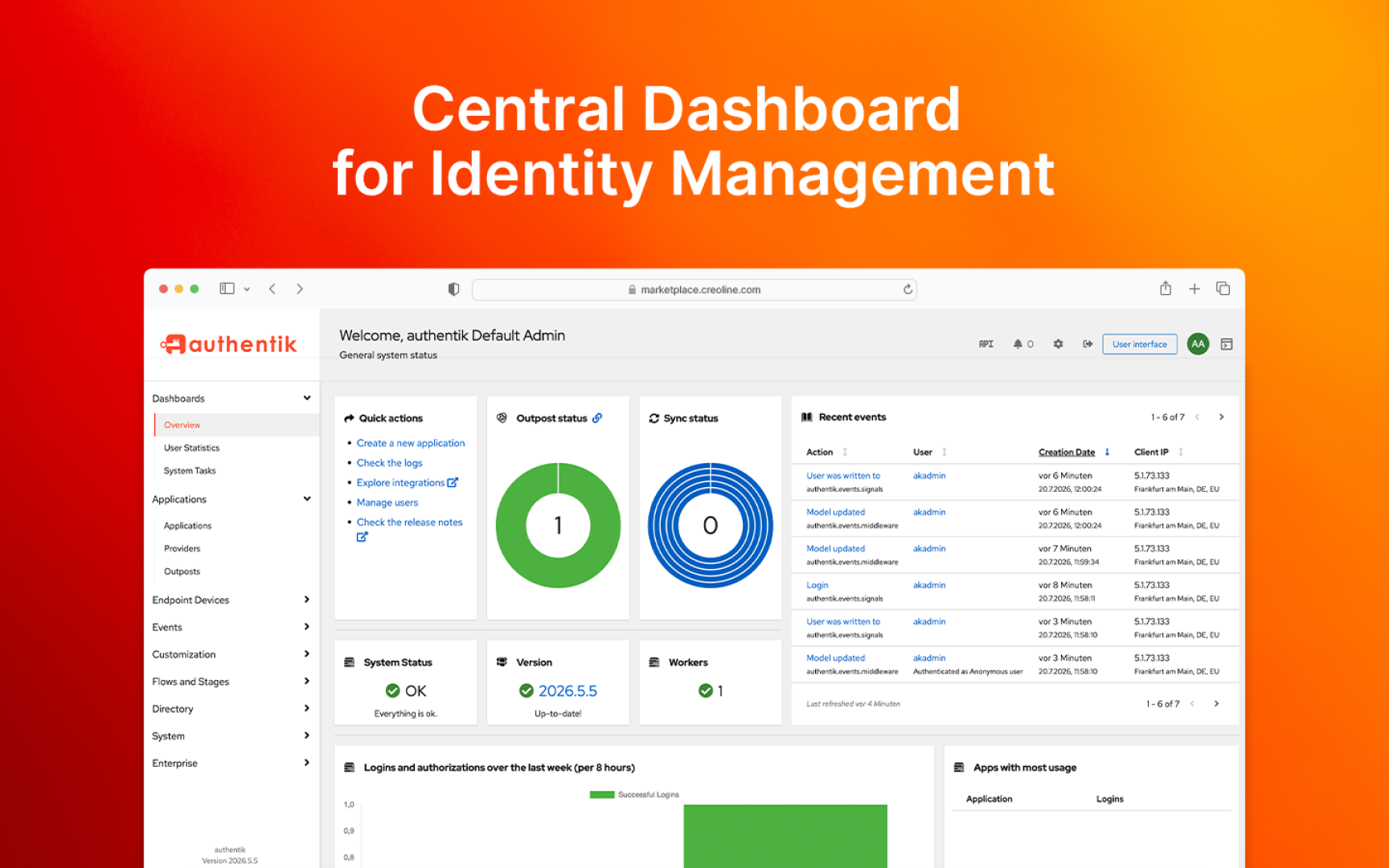Screen dimensions: 1389x868
Task: Open browser sidebar dropdown chevron
Action: tap(247, 289)
